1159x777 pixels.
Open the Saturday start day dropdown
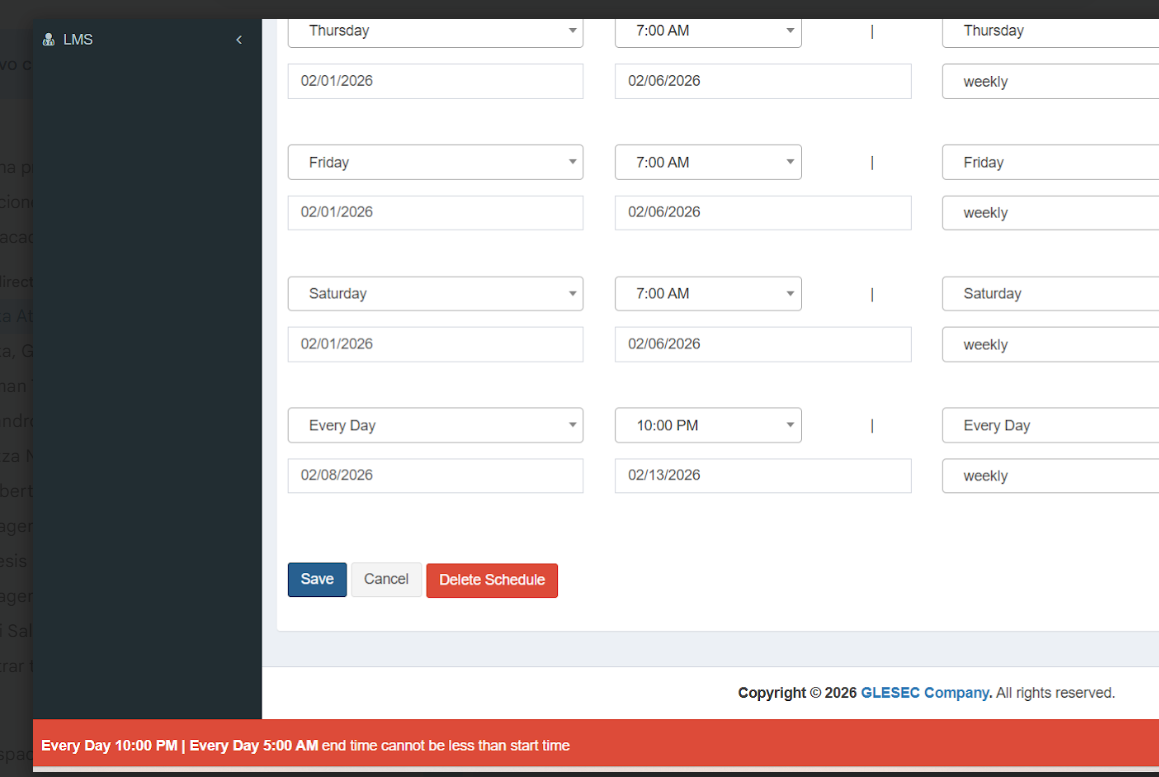pos(435,294)
